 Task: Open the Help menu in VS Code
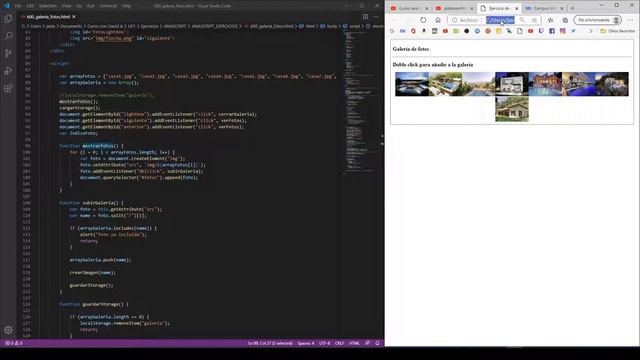pyautogui.click(x=127, y=6)
